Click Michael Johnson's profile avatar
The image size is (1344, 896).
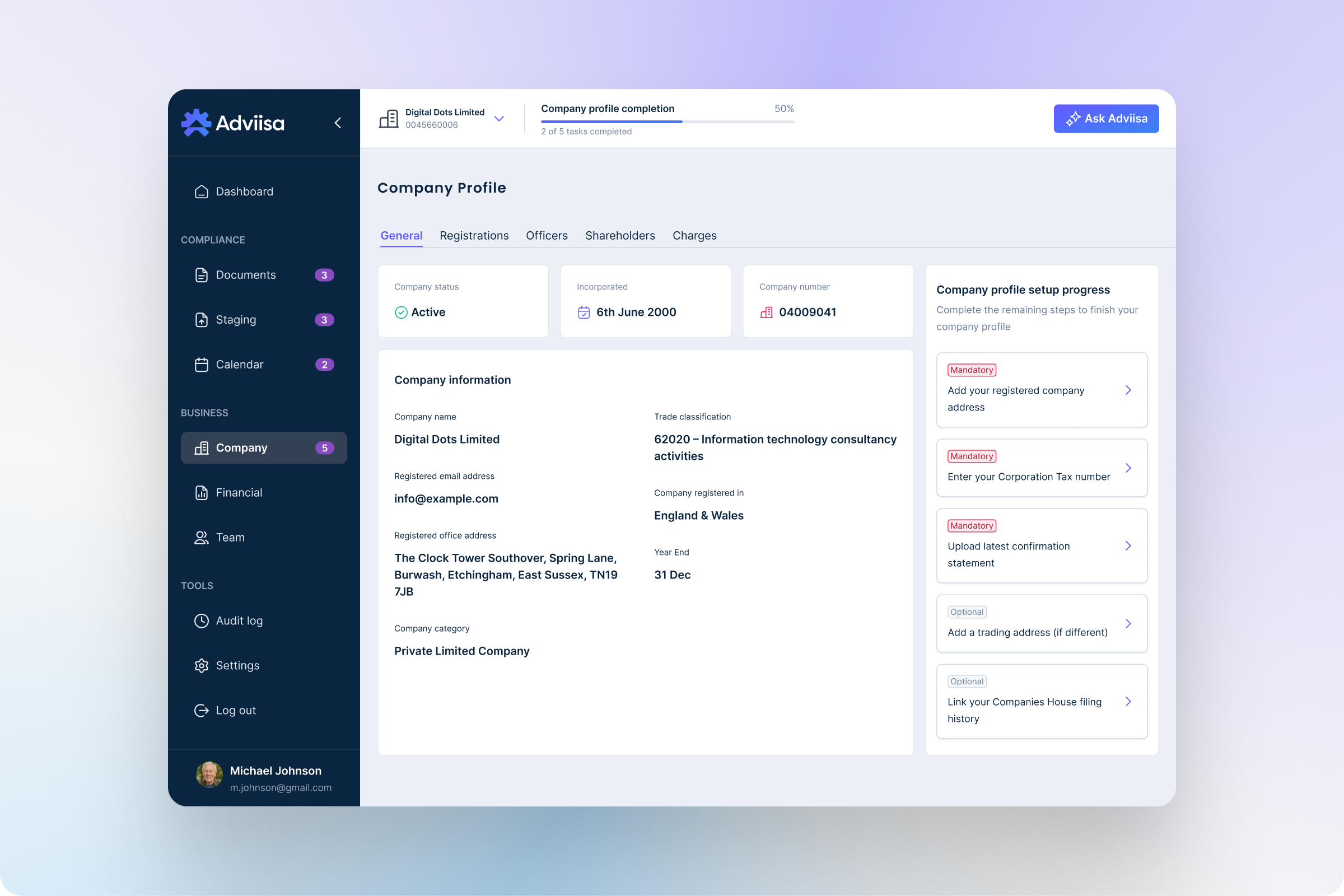(x=209, y=775)
